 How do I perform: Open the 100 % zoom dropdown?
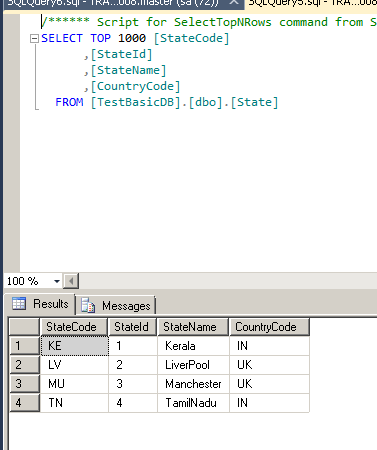point(57,281)
